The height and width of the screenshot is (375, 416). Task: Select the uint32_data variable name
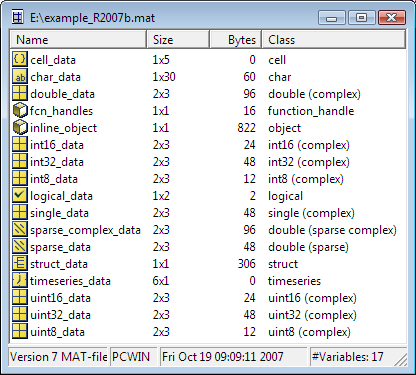pyautogui.click(x=60, y=315)
